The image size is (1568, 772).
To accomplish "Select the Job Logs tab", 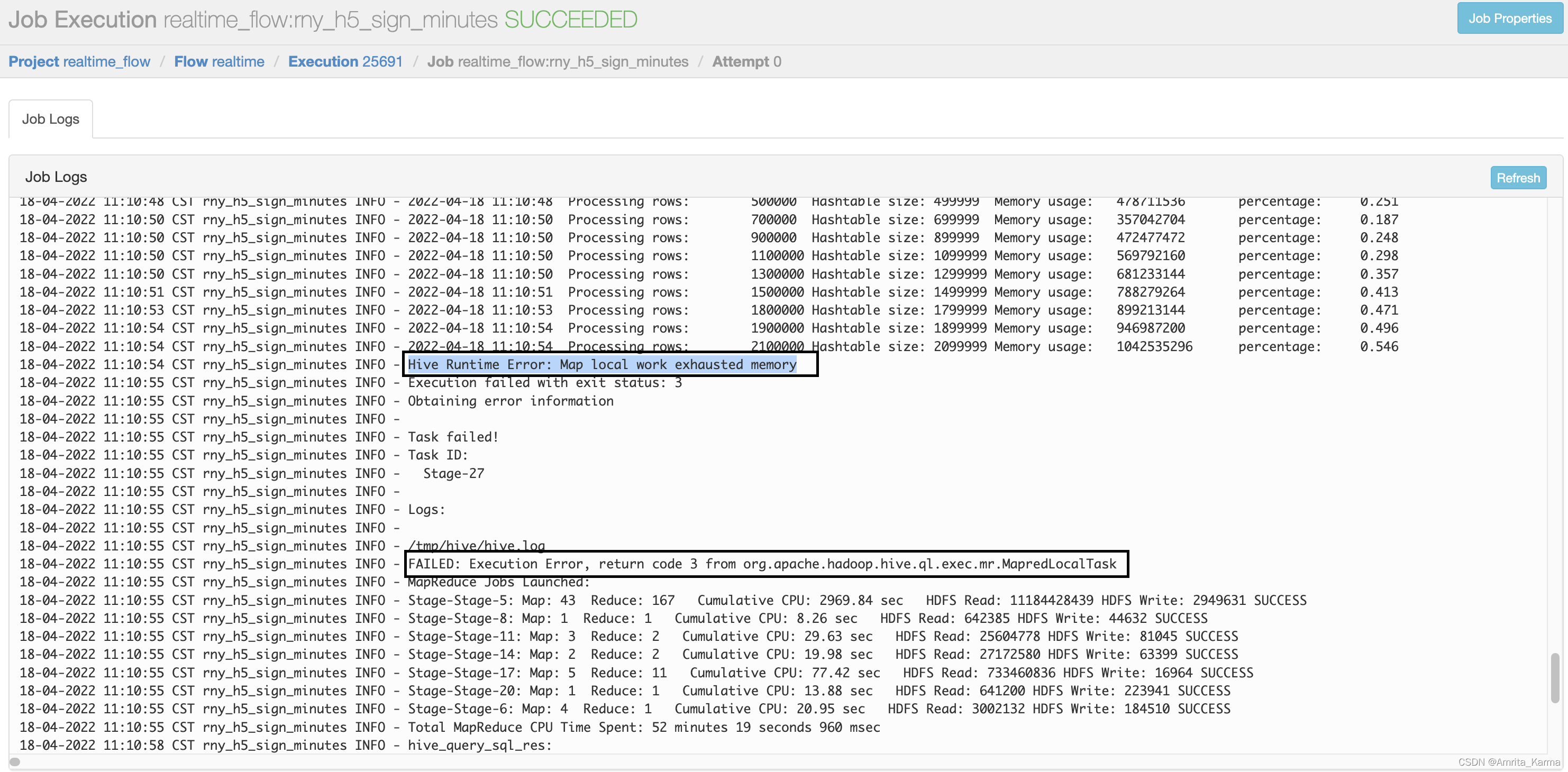I will coord(51,120).
